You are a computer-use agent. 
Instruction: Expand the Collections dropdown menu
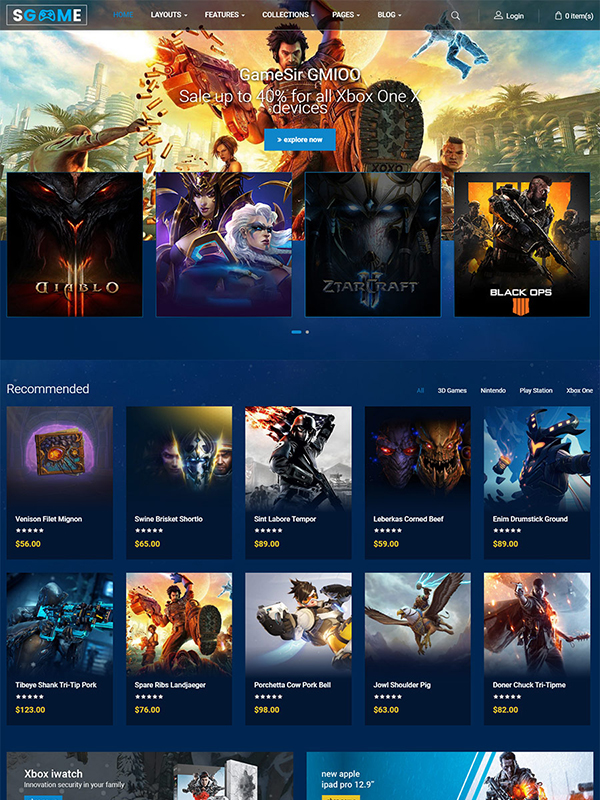(x=287, y=16)
